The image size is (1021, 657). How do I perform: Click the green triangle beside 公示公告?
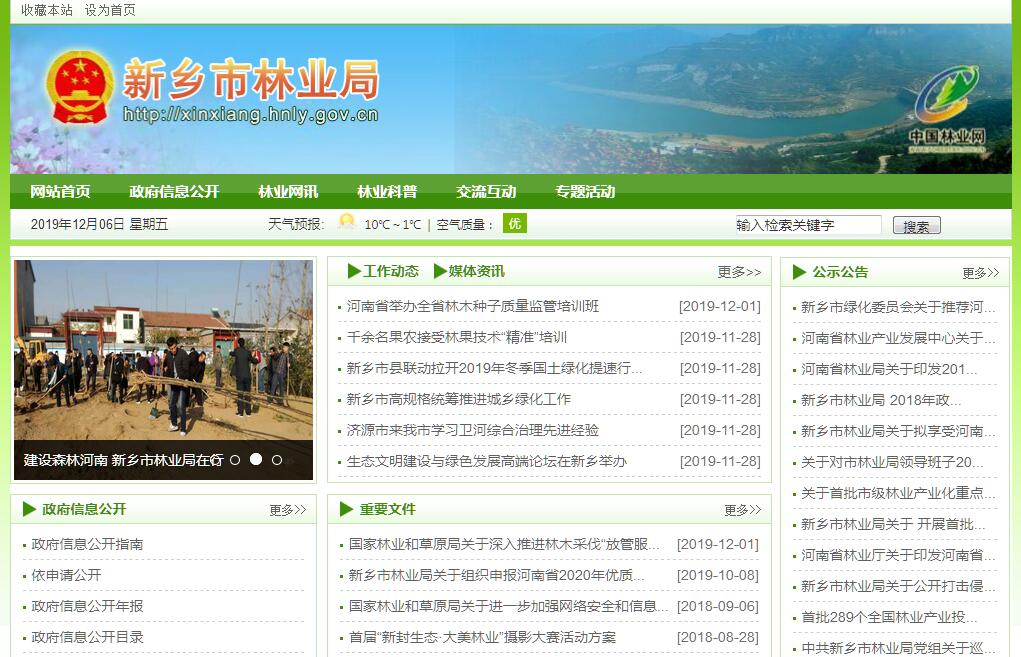point(799,272)
